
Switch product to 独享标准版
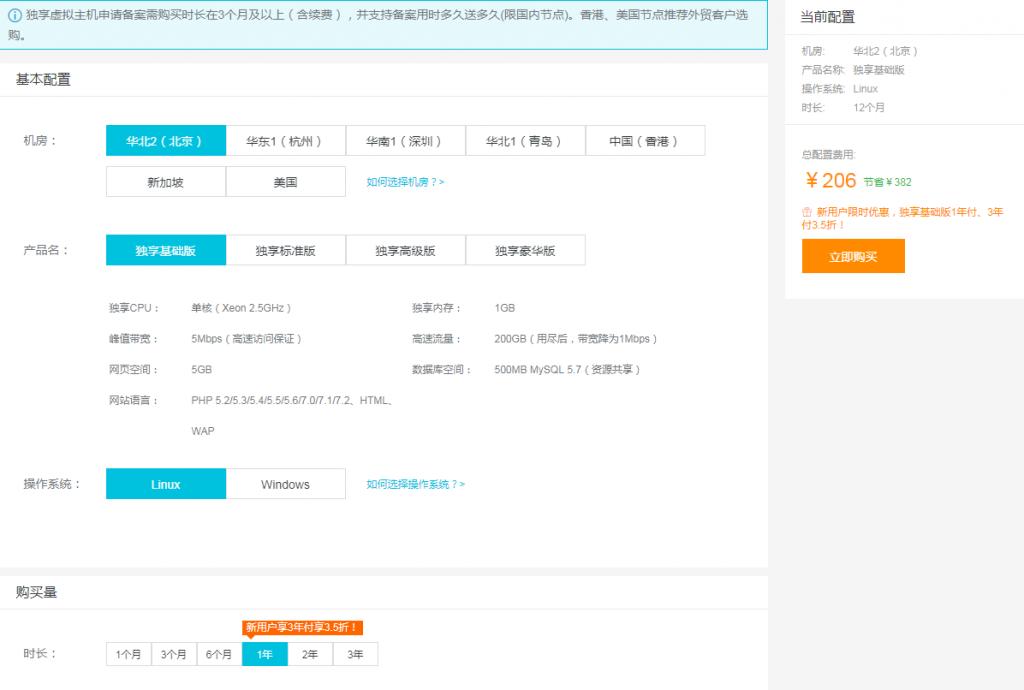285,250
